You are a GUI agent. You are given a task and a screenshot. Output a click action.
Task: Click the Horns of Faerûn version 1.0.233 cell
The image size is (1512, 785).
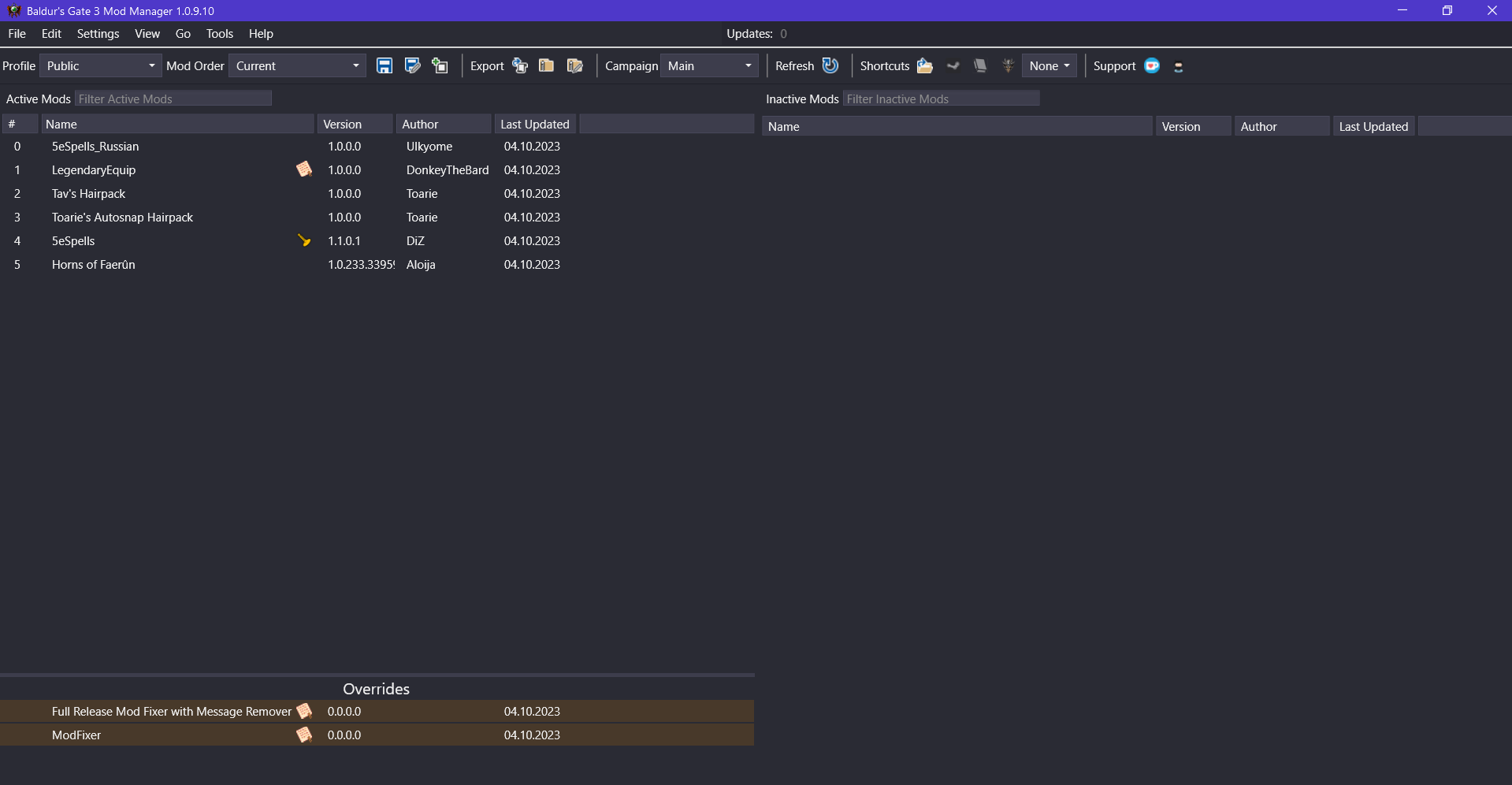point(361,265)
